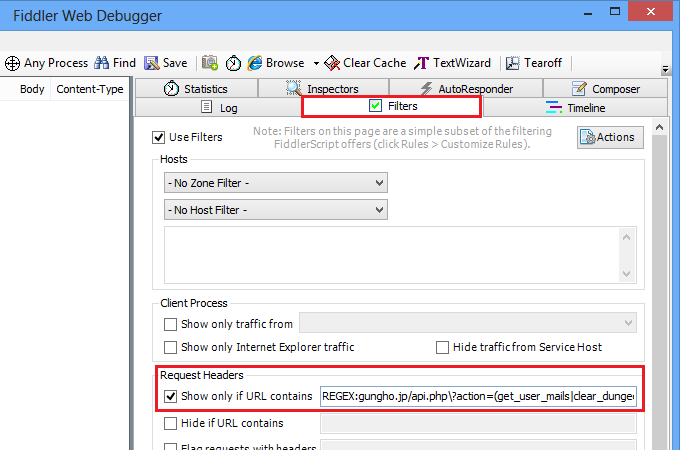Uncheck the Use Filters checkbox
This screenshot has width=680, height=450.
click(158, 137)
